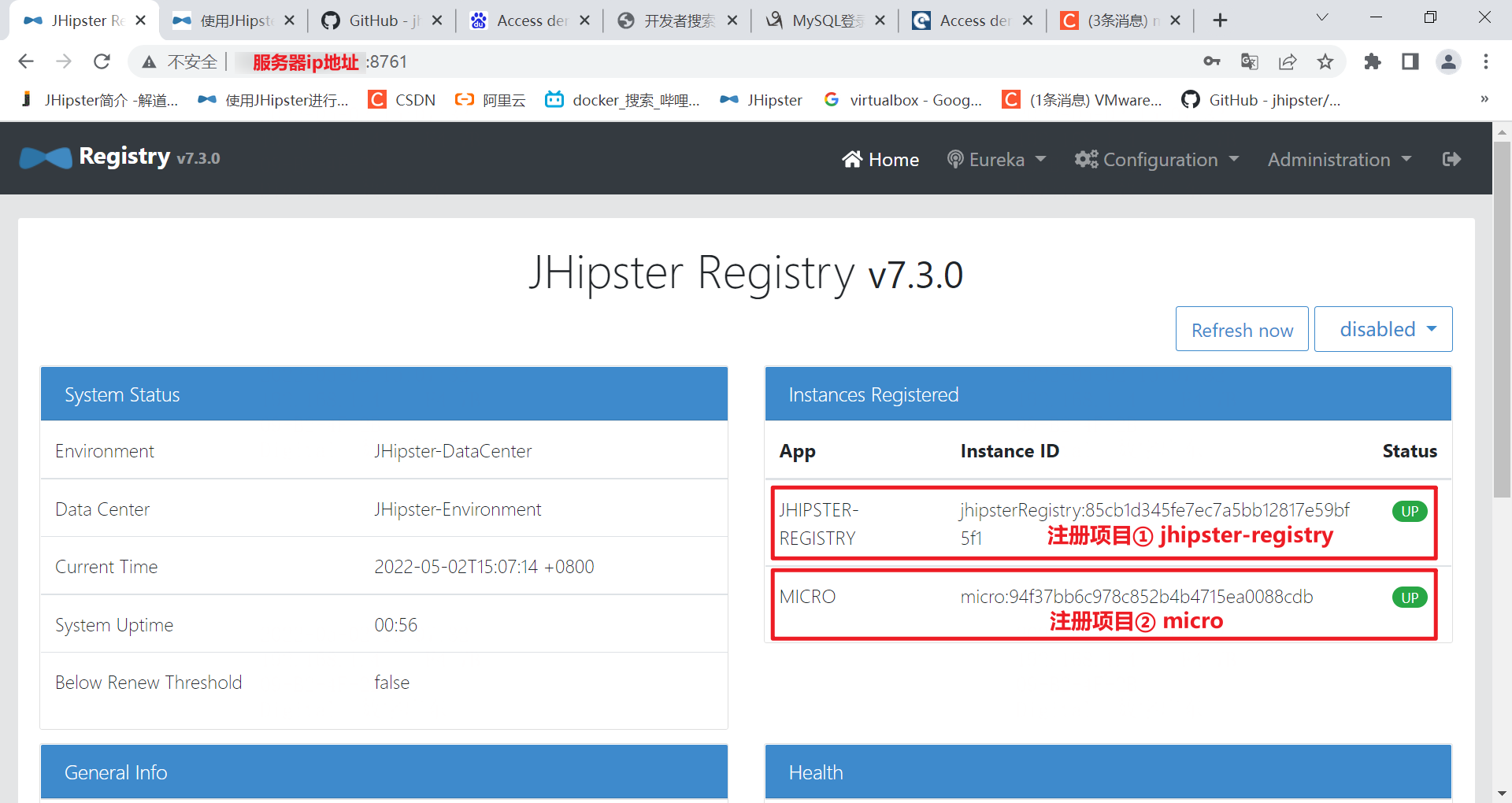Open the extensions puzzle icon
This screenshot has height=803, width=1512.
tap(1373, 61)
